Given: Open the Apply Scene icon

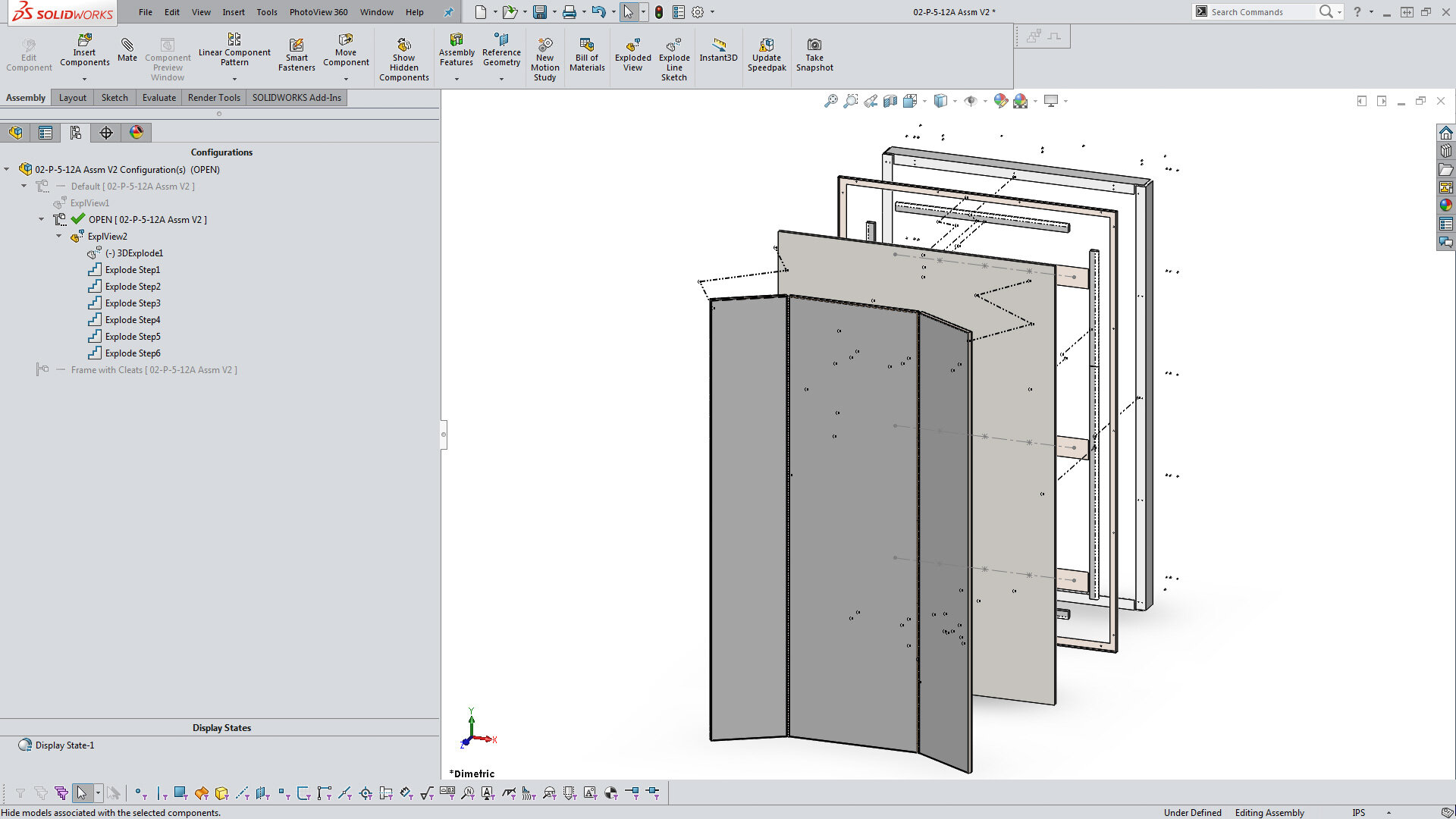Looking at the screenshot, I should [1021, 101].
